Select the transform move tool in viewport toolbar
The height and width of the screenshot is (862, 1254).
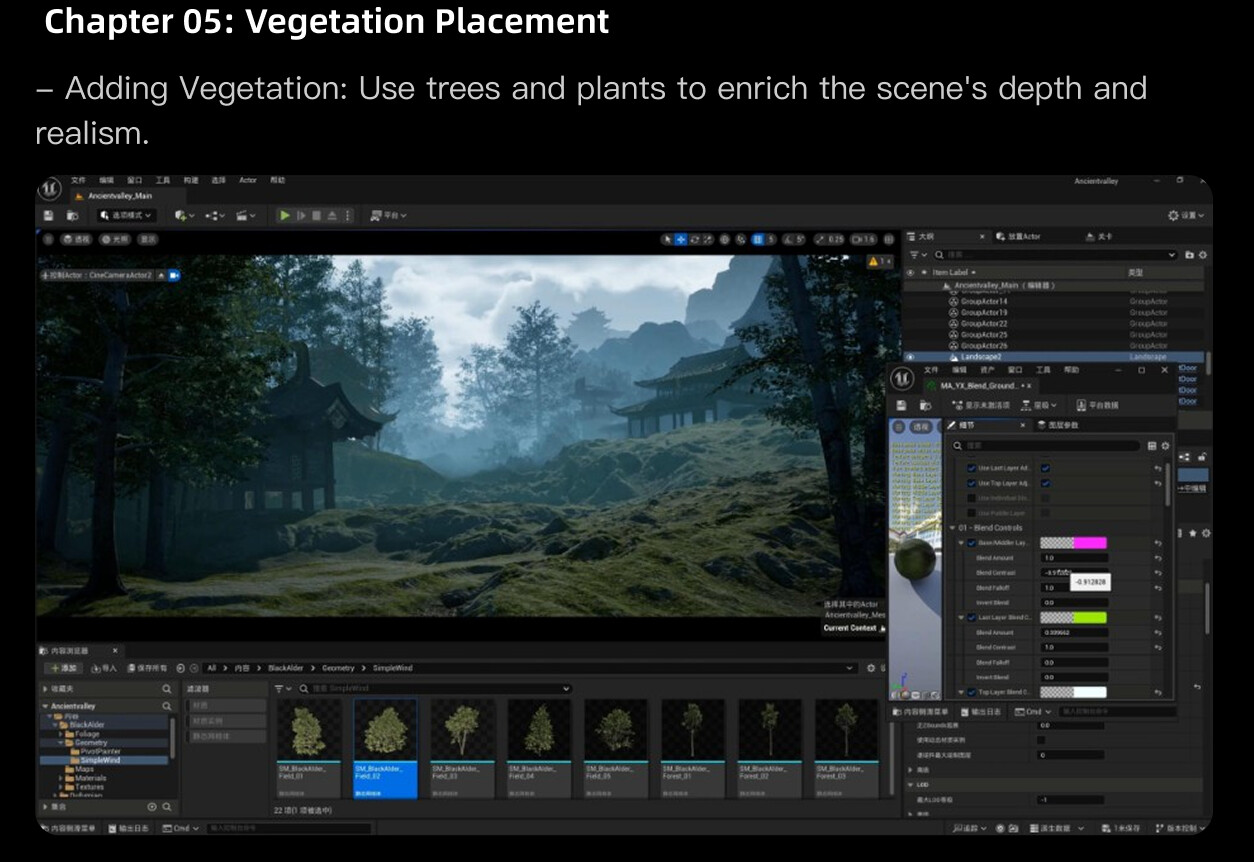click(x=681, y=240)
